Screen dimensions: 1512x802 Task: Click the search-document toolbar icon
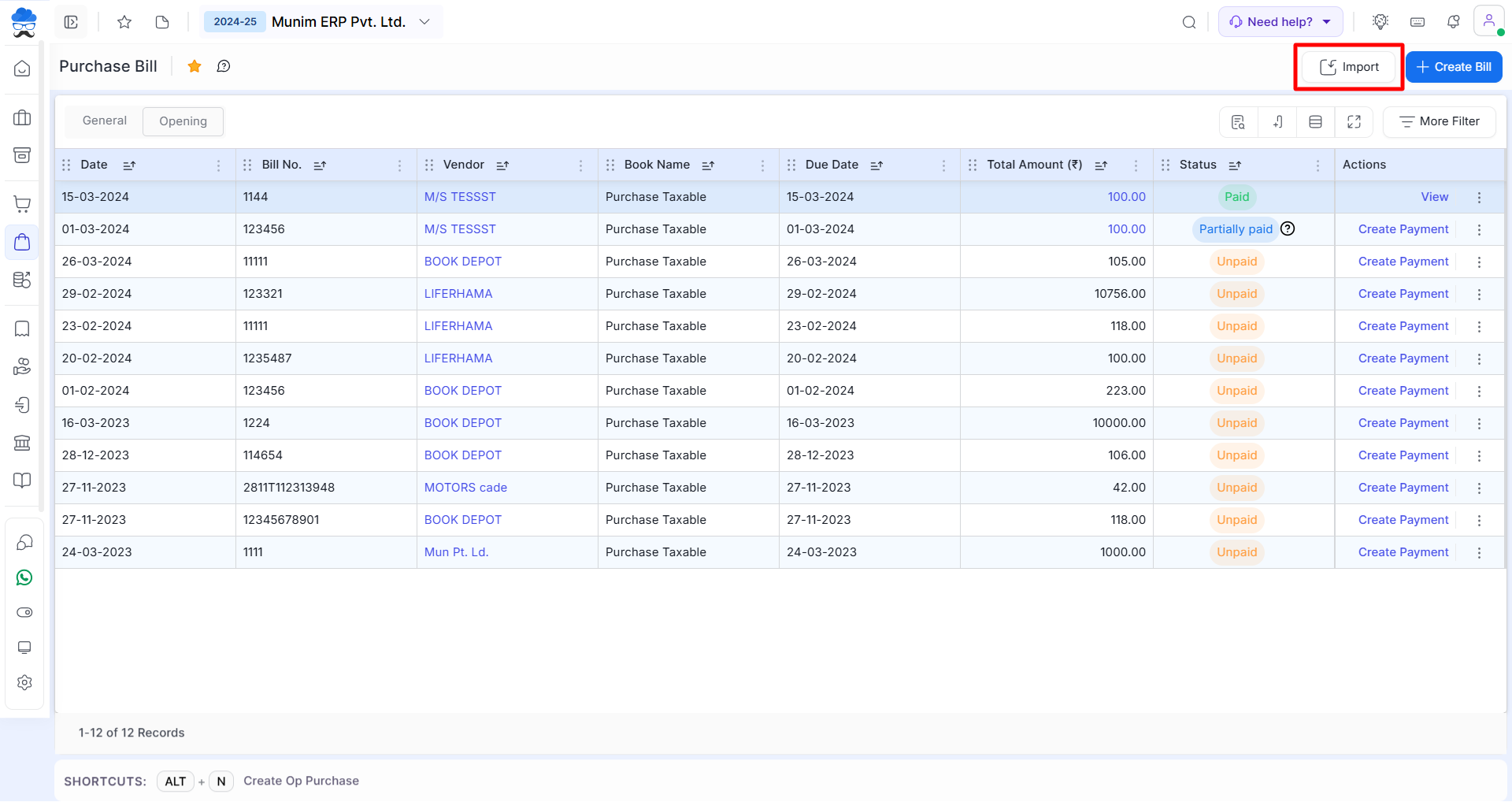click(1239, 121)
